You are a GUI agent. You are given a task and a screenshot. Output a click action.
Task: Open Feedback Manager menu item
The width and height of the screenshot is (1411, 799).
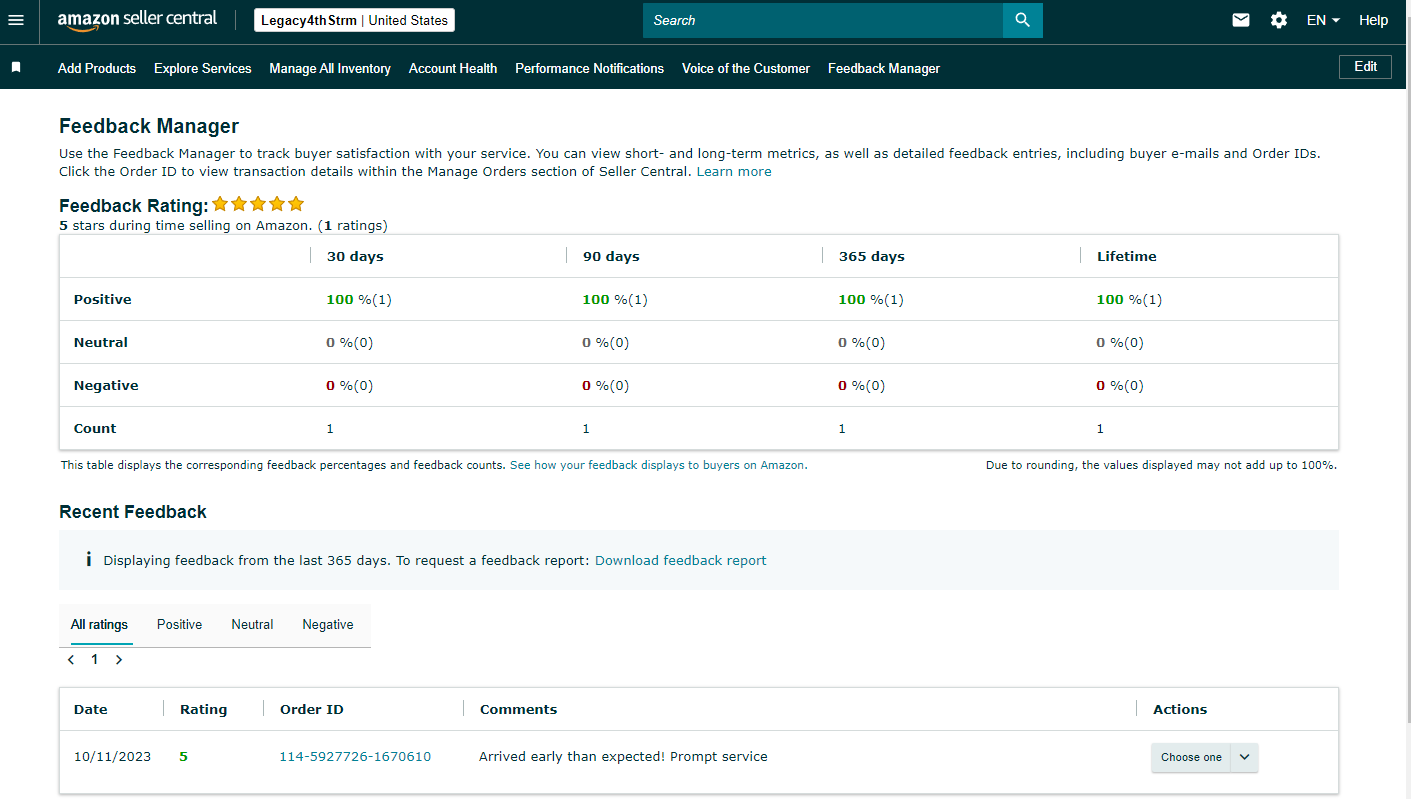point(884,68)
